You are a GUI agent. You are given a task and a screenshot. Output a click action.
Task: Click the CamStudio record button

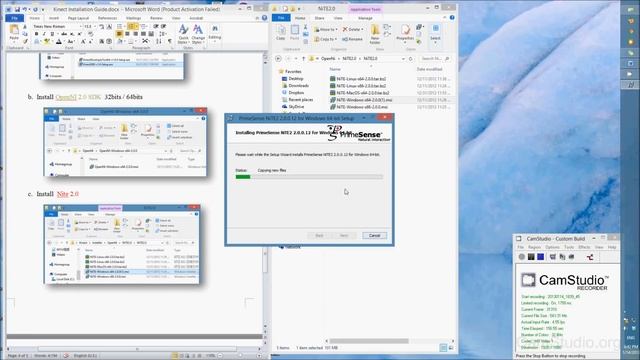522,257
